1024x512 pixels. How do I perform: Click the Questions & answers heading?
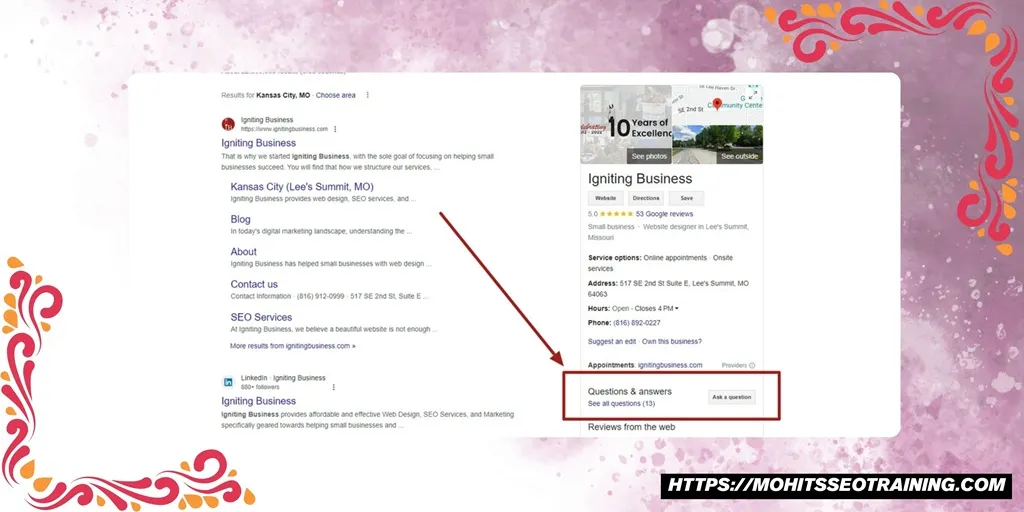tap(630, 392)
